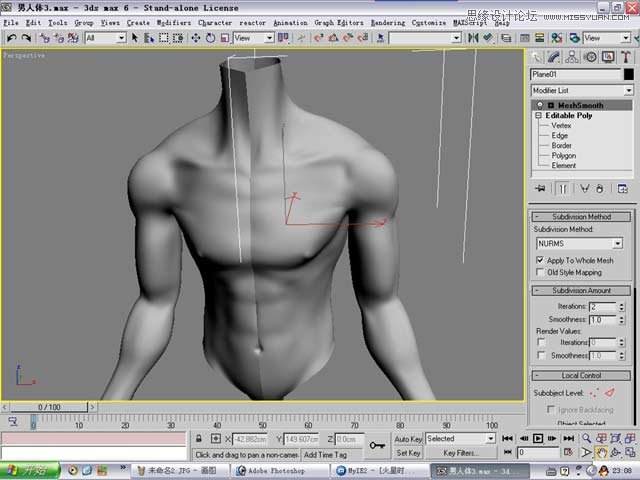The height and width of the screenshot is (480, 640).
Task: Click the key-shaped Set Keys icon
Action: tap(378, 445)
